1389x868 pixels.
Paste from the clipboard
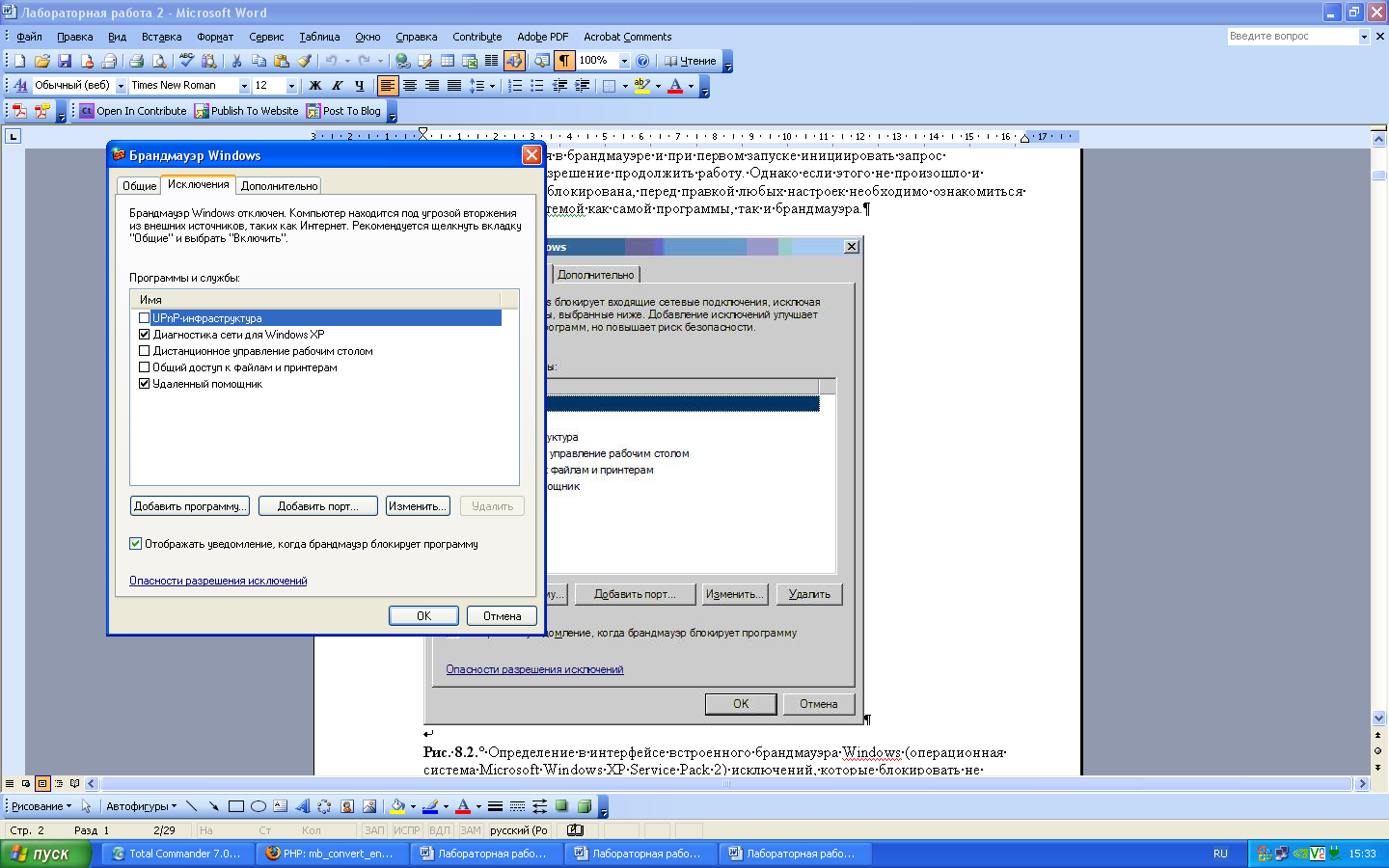coord(282,61)
